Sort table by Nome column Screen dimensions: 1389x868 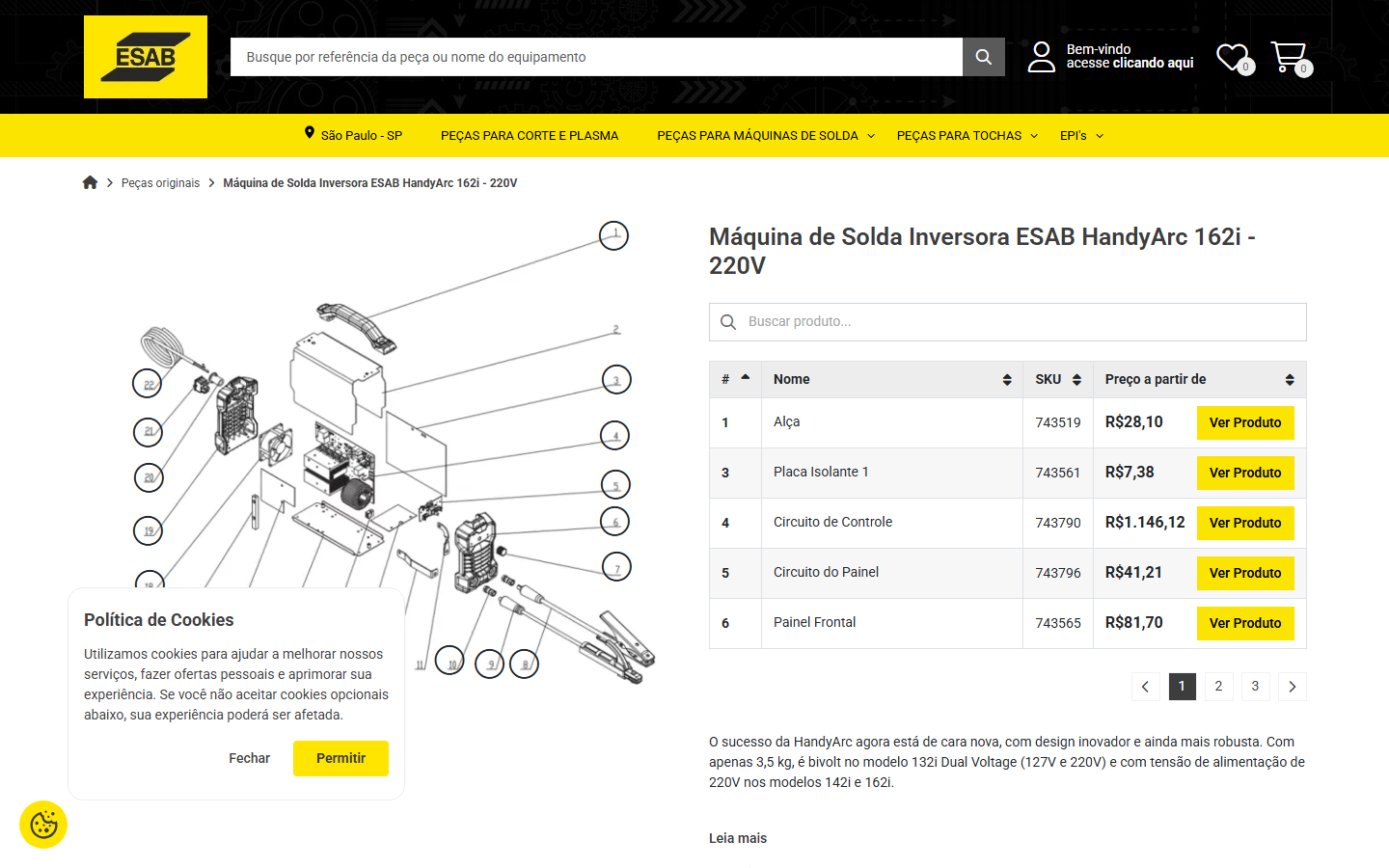pos(892,379)
